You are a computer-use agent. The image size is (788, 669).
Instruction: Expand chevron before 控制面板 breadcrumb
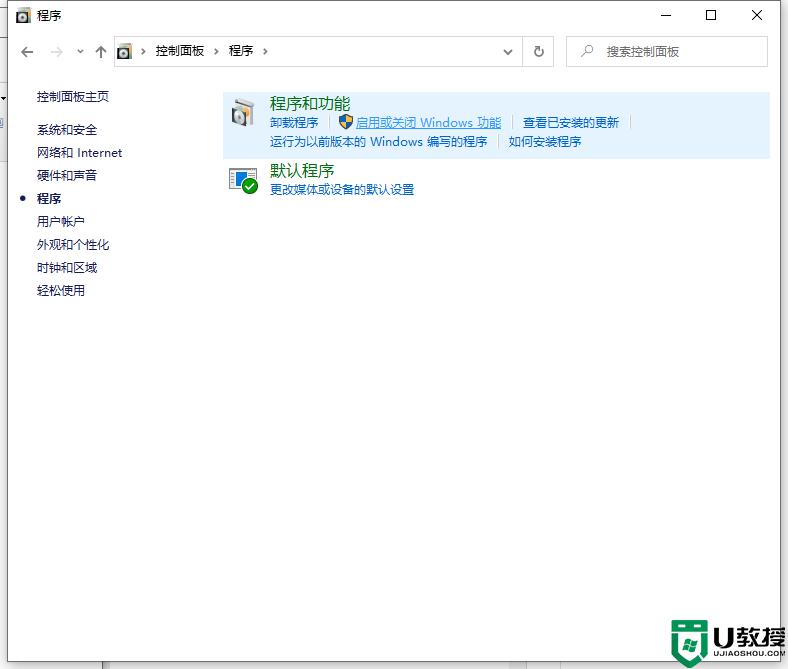point(143,51)
